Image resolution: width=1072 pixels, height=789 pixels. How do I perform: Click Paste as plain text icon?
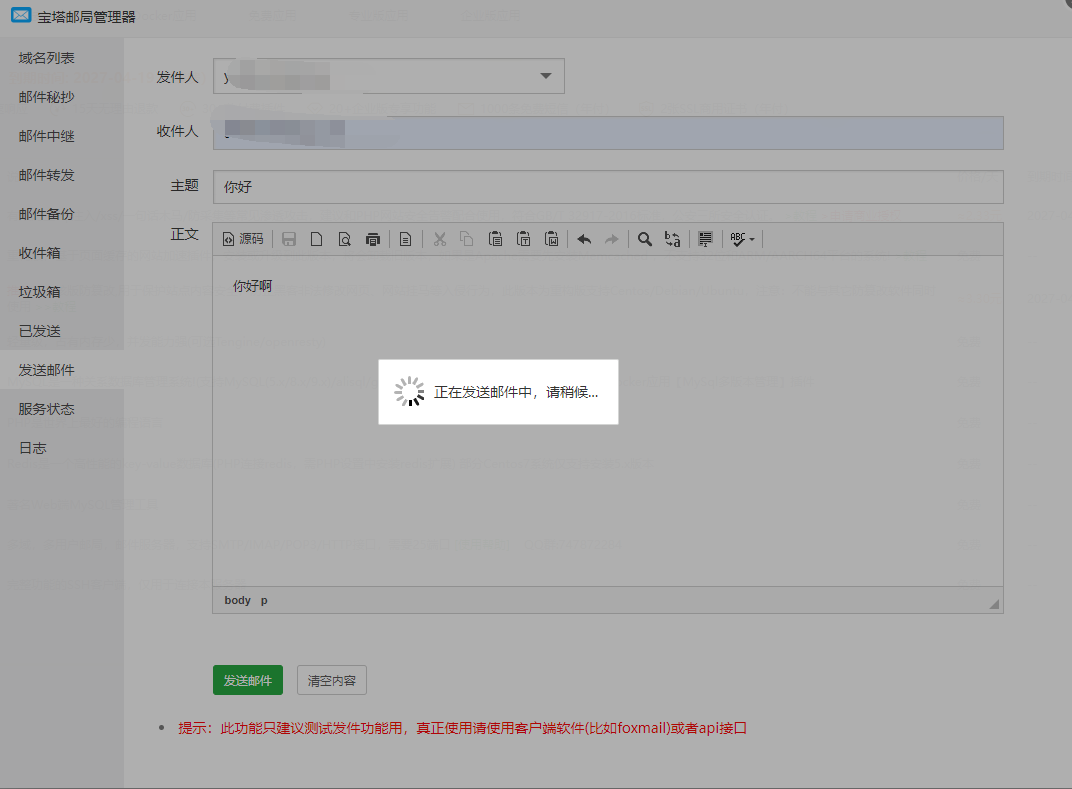(x=524, y=239)
